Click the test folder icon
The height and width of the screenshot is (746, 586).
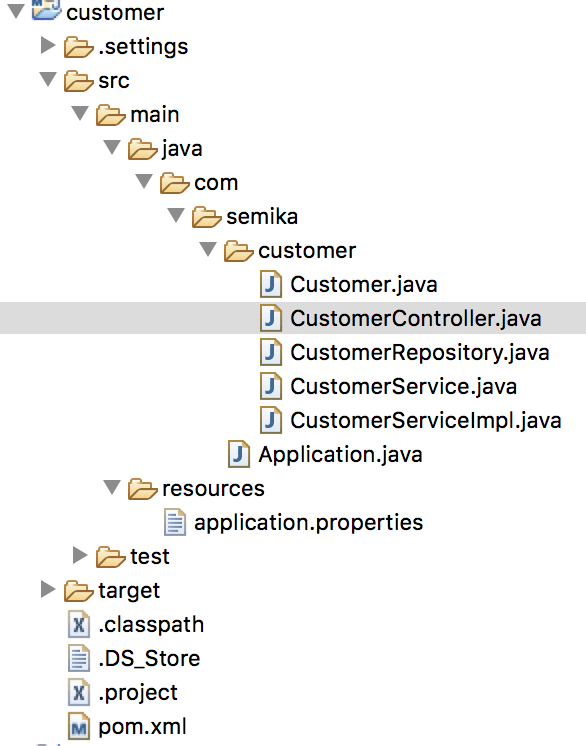tap(110, 557)
